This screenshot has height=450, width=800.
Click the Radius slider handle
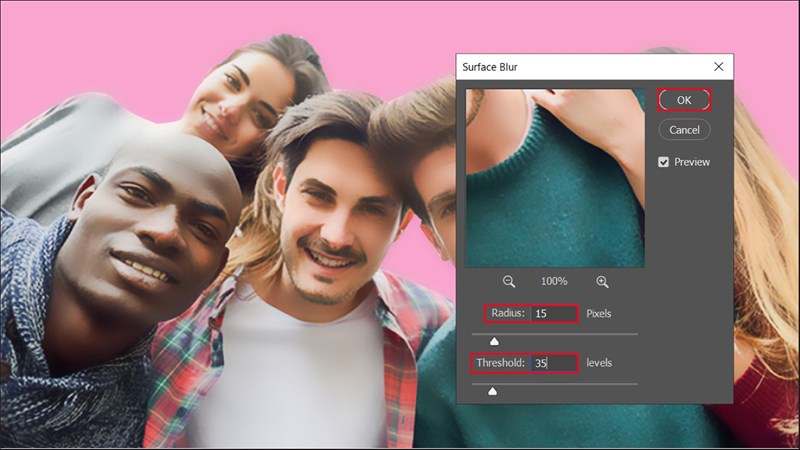coord(494,341)
